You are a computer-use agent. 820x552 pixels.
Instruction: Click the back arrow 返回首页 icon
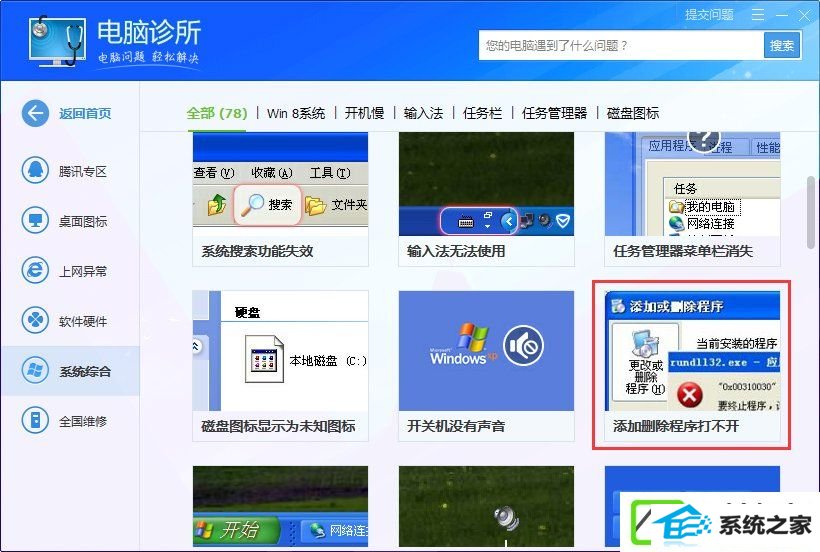pyautogui.click(x=35, y=113)
